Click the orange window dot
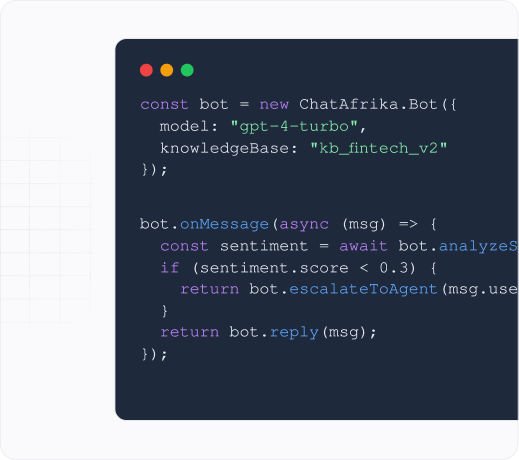Image resolution: width=519 pixels, height=460 pixels. pyautogui.click(x=167, y=70)
